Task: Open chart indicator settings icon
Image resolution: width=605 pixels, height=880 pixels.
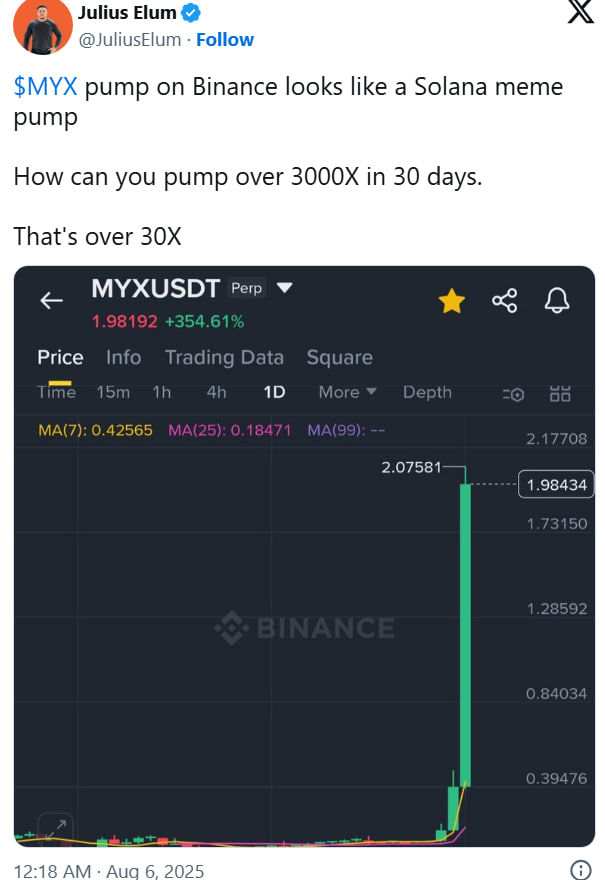Action: (515, 394)
